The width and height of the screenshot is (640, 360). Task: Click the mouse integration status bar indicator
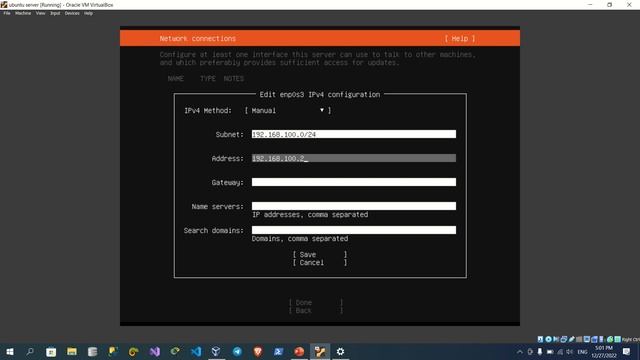(610, 339)
